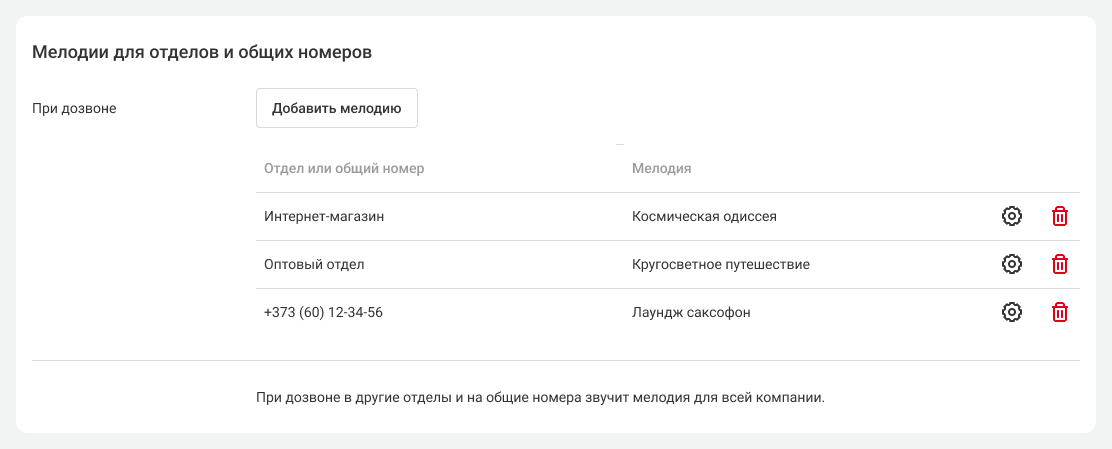The image size is (1112, 449).
Task: Configure melody for +373 (60) 12-34-56
Action: [x=1011, y=312]
